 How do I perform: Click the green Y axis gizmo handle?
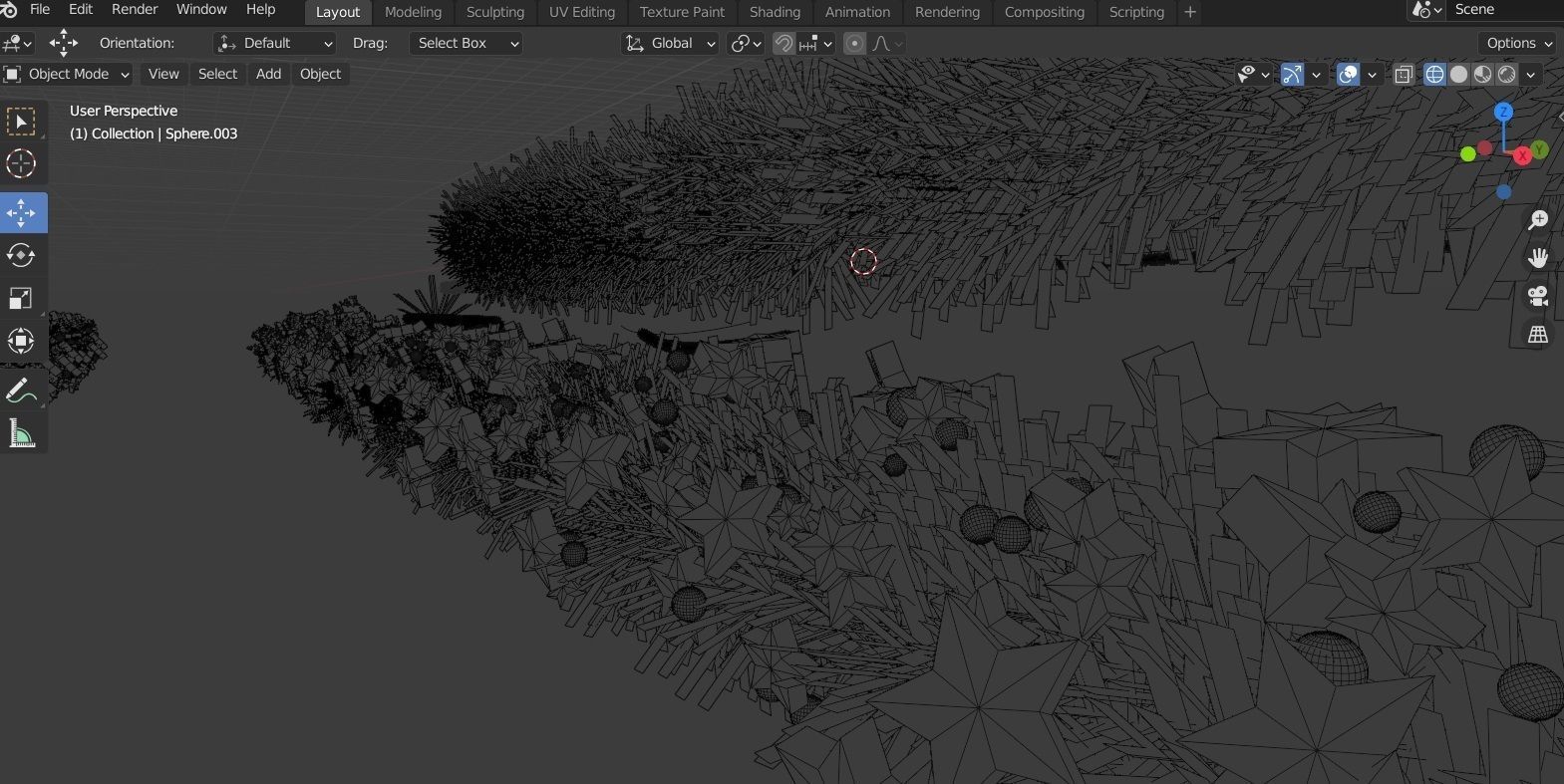click(1540, 149)
